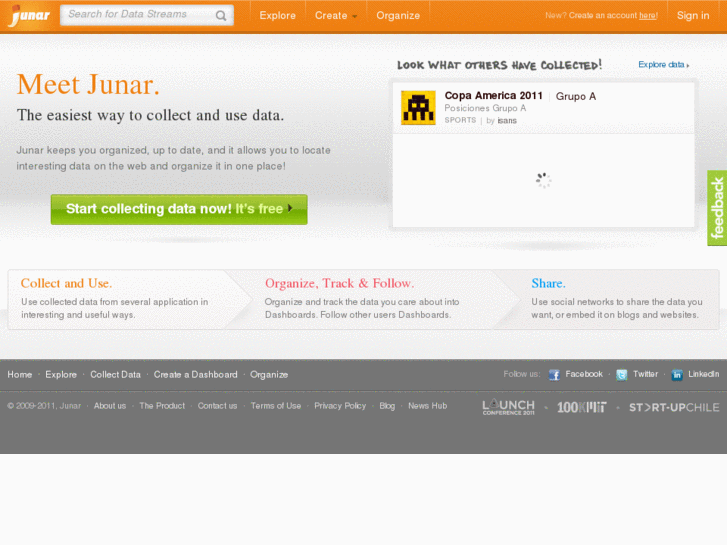Follow the Create an account here link
Viewport: 727px width, 545px height.
click(648, 15)
